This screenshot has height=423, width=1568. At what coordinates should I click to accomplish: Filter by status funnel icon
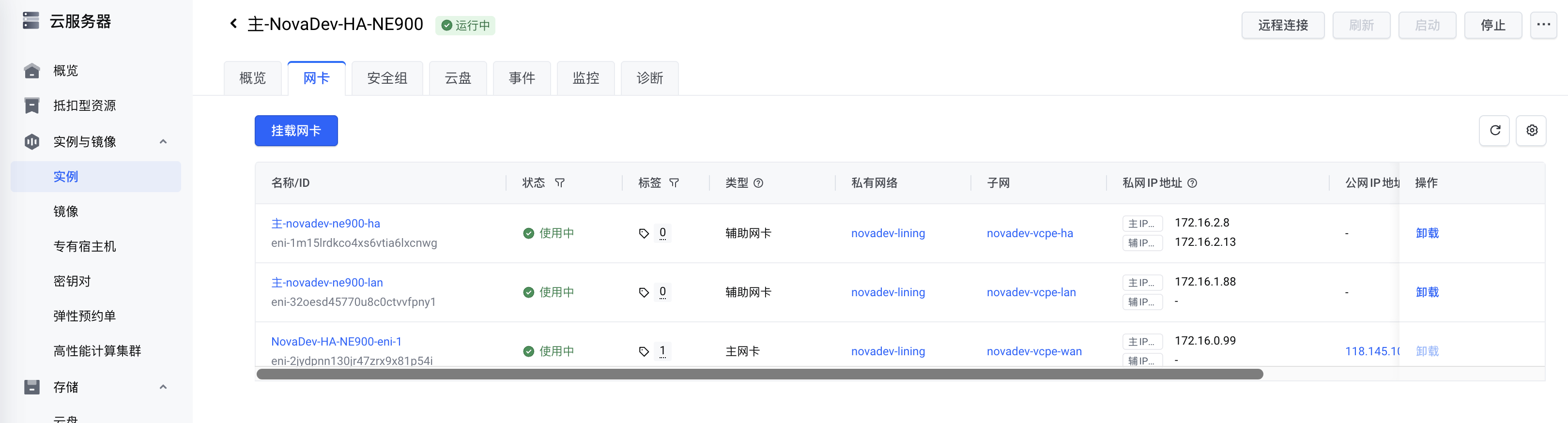(x=560, y=182)
